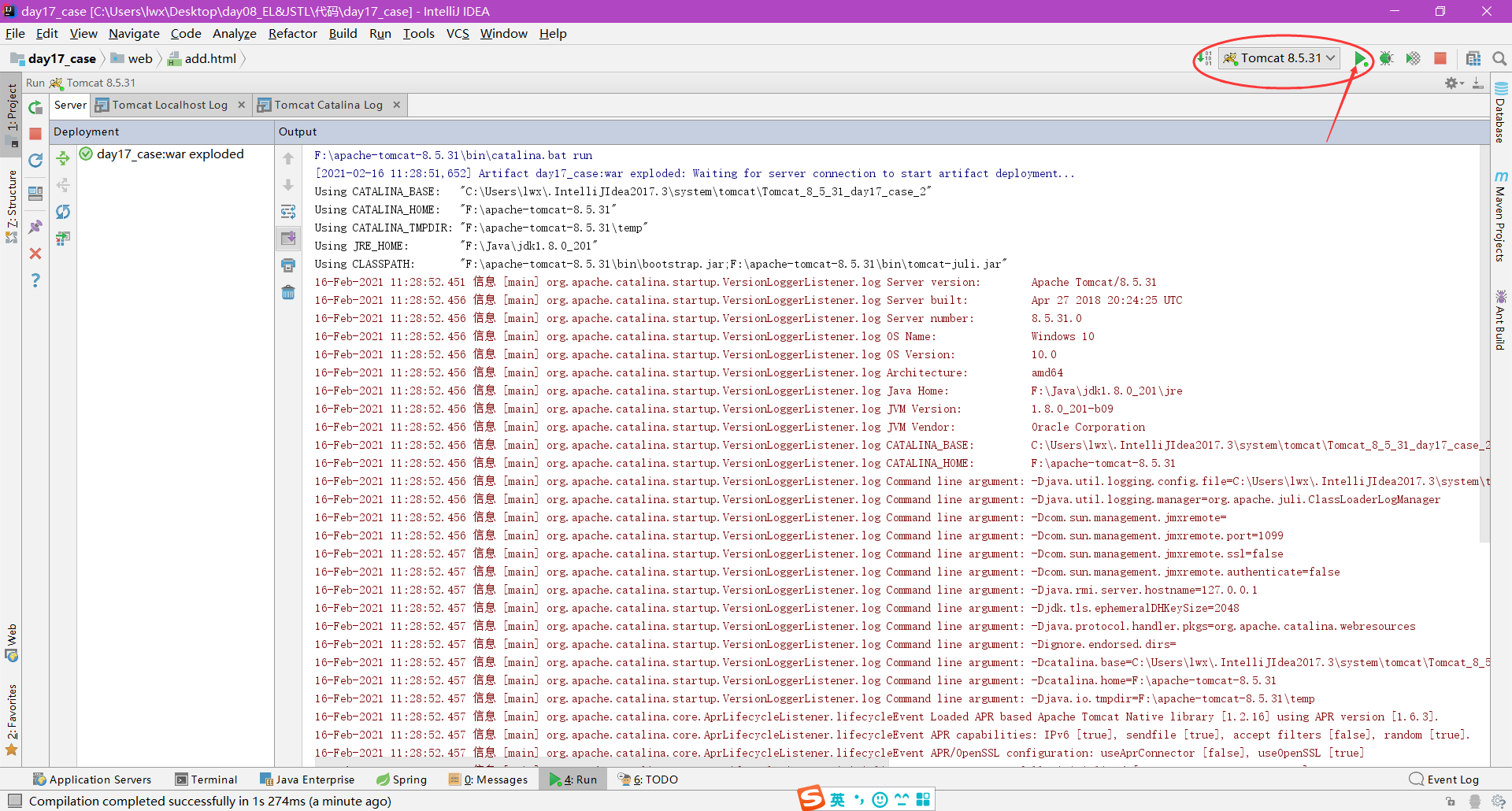Toggle soft-wrap in Output panel
Screen dimensions: 1512x811
(288, 212)
